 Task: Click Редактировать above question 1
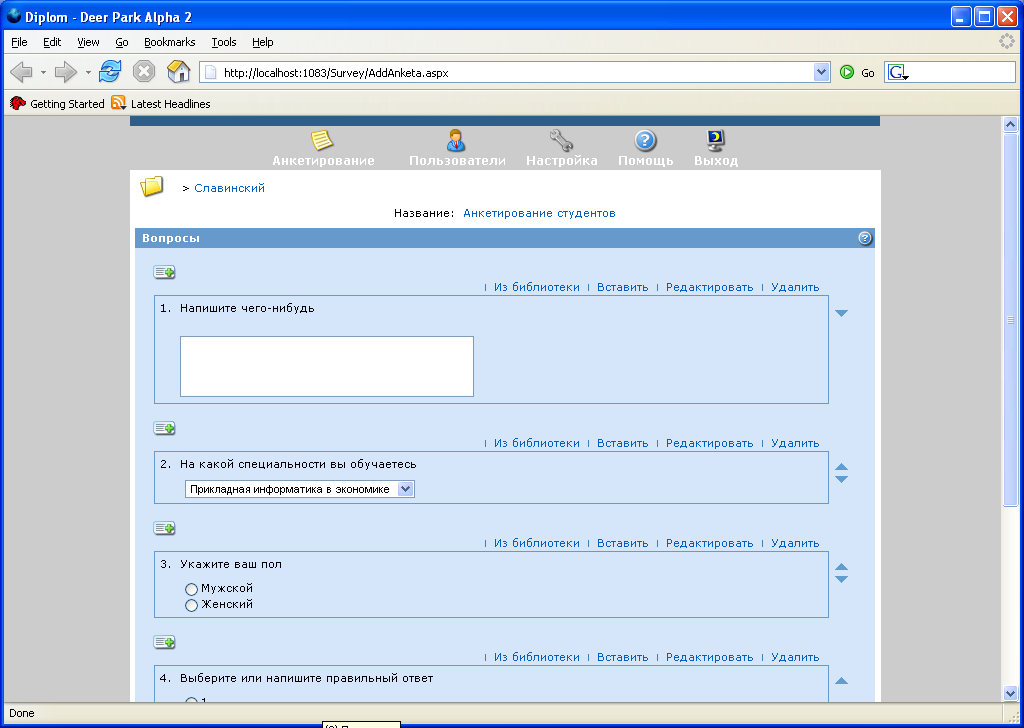point(710,287)
